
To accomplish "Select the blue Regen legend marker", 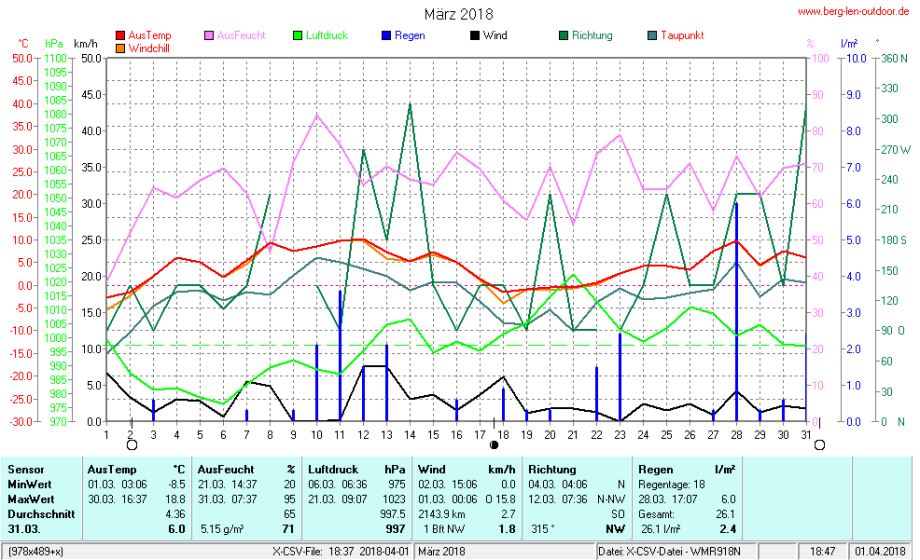I will tap(386, 36).
